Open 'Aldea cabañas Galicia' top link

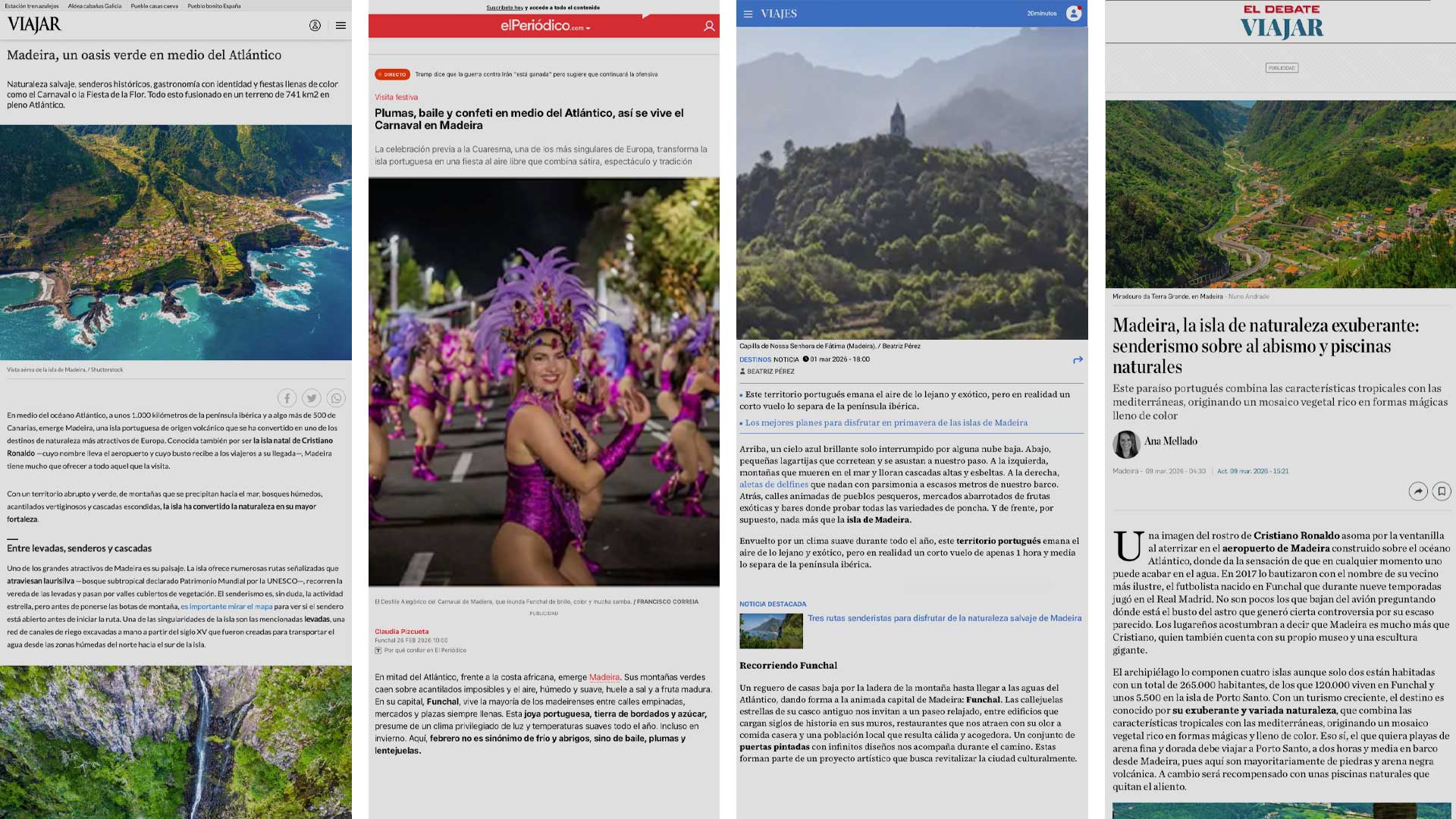point(95,6)
